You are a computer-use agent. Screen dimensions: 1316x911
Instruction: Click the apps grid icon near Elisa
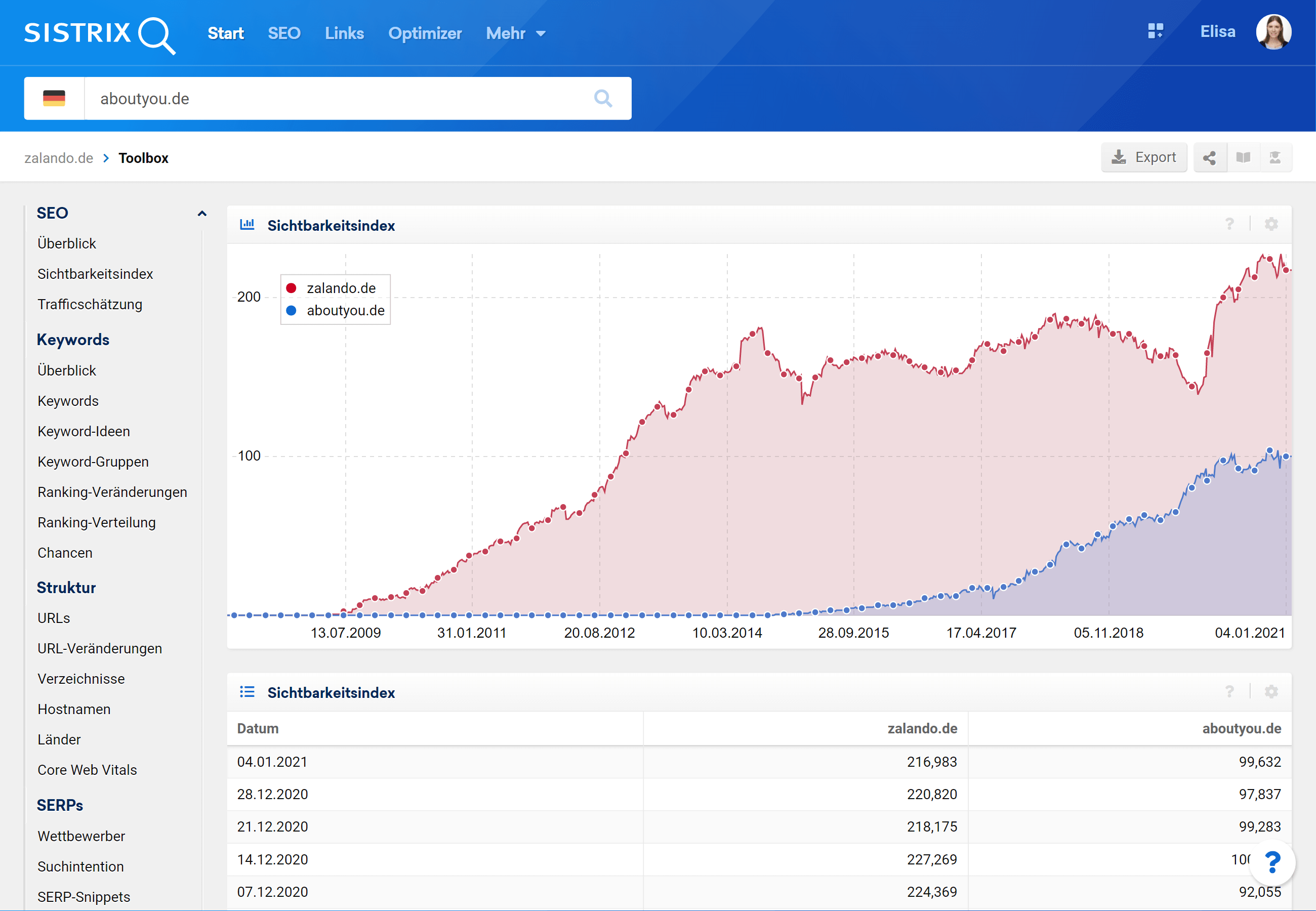[x=1155, y=31]
